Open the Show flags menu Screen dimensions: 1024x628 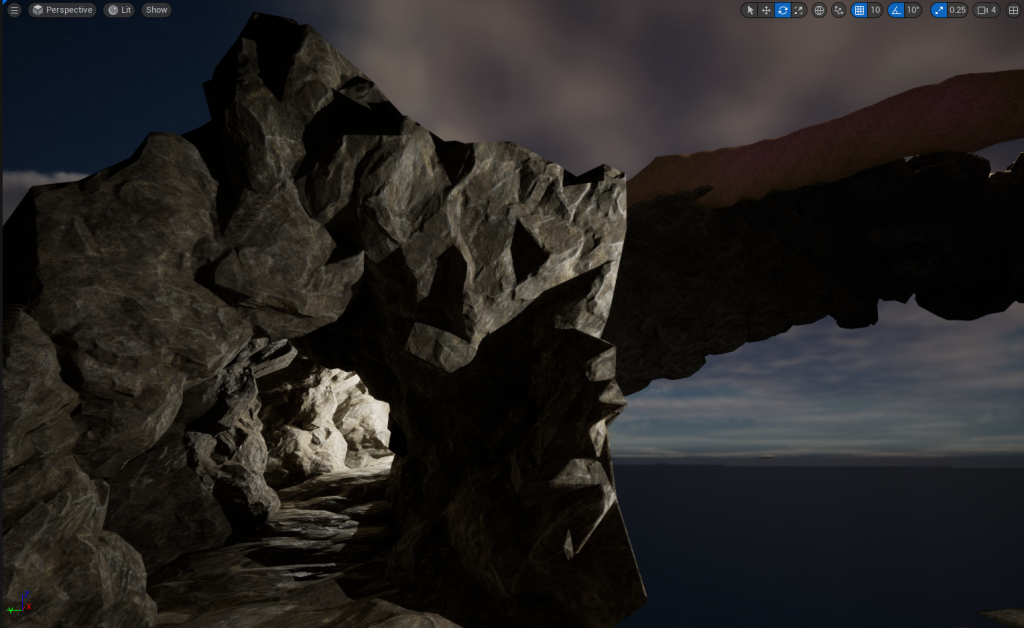click(156, 10)
